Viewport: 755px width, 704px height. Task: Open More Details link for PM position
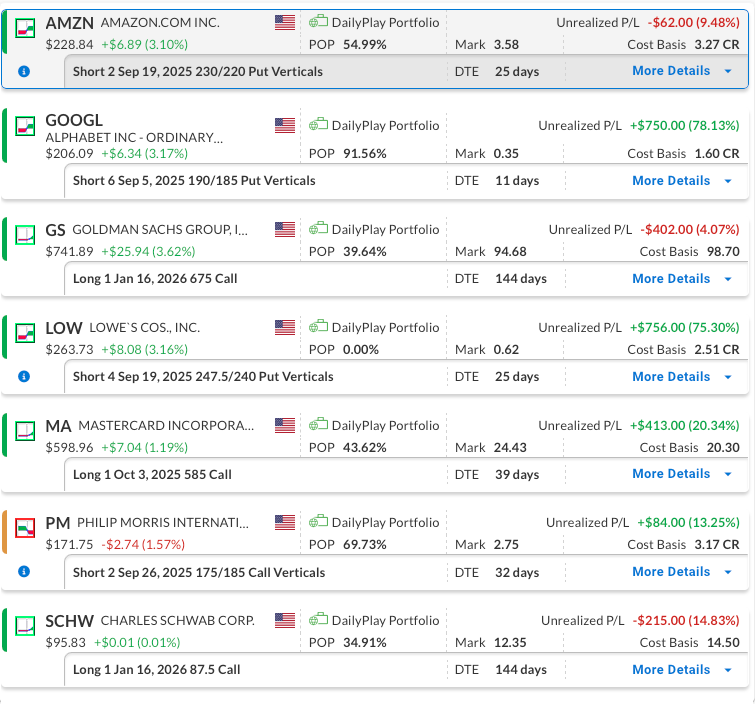click(671, 572)
